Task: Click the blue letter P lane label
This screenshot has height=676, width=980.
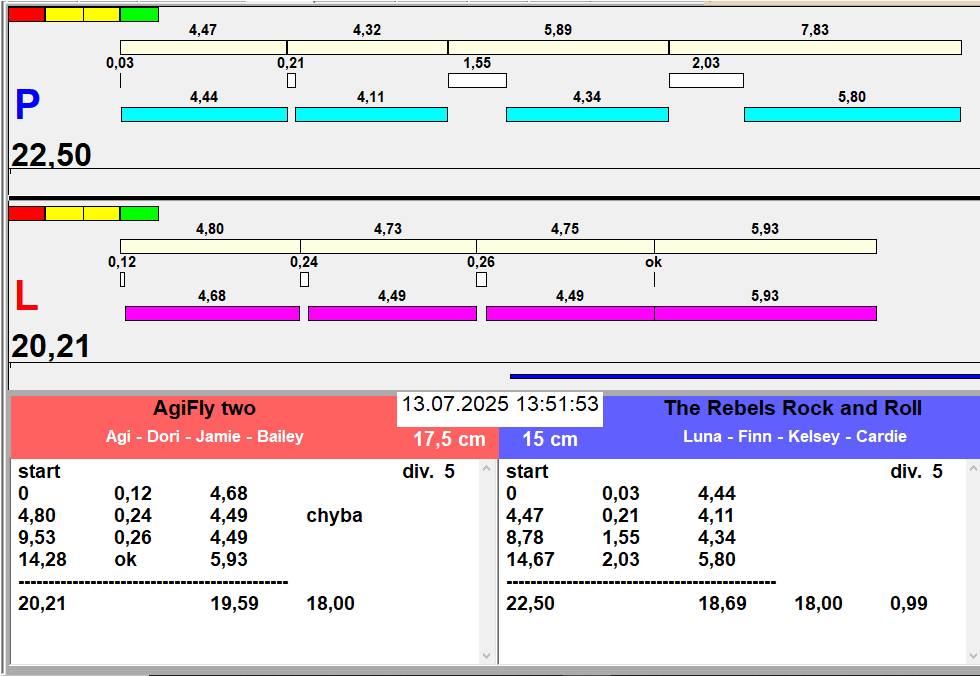Action: pos(28,105)
